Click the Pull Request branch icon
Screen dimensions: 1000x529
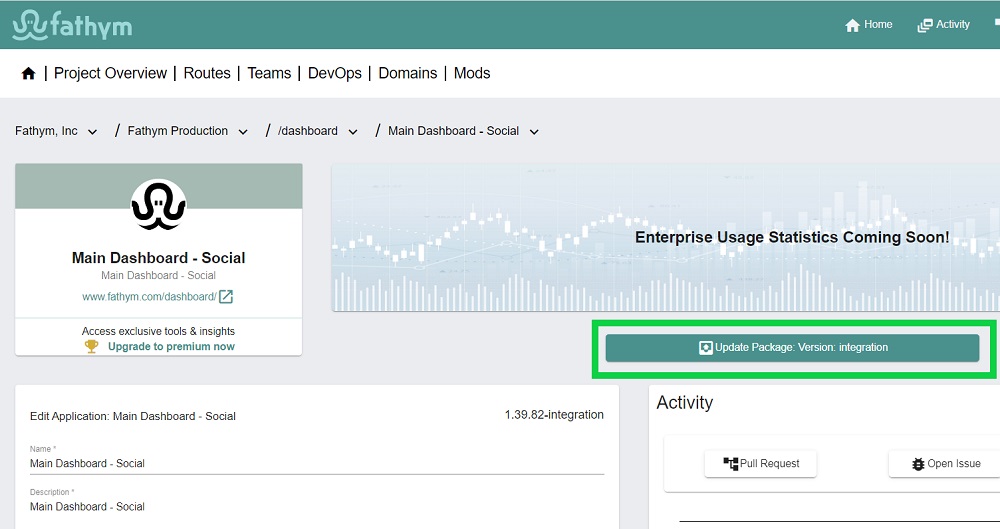click(x=730, y=463)
